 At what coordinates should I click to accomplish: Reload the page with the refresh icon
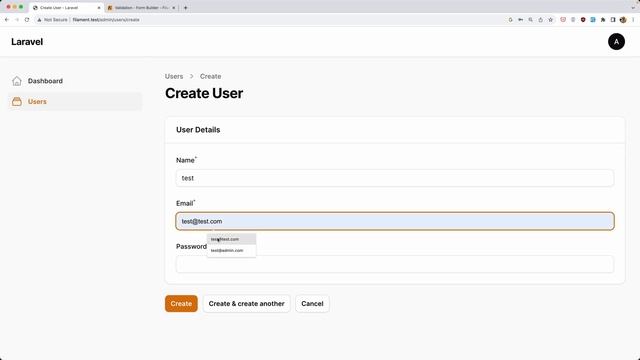pos(27,20)
